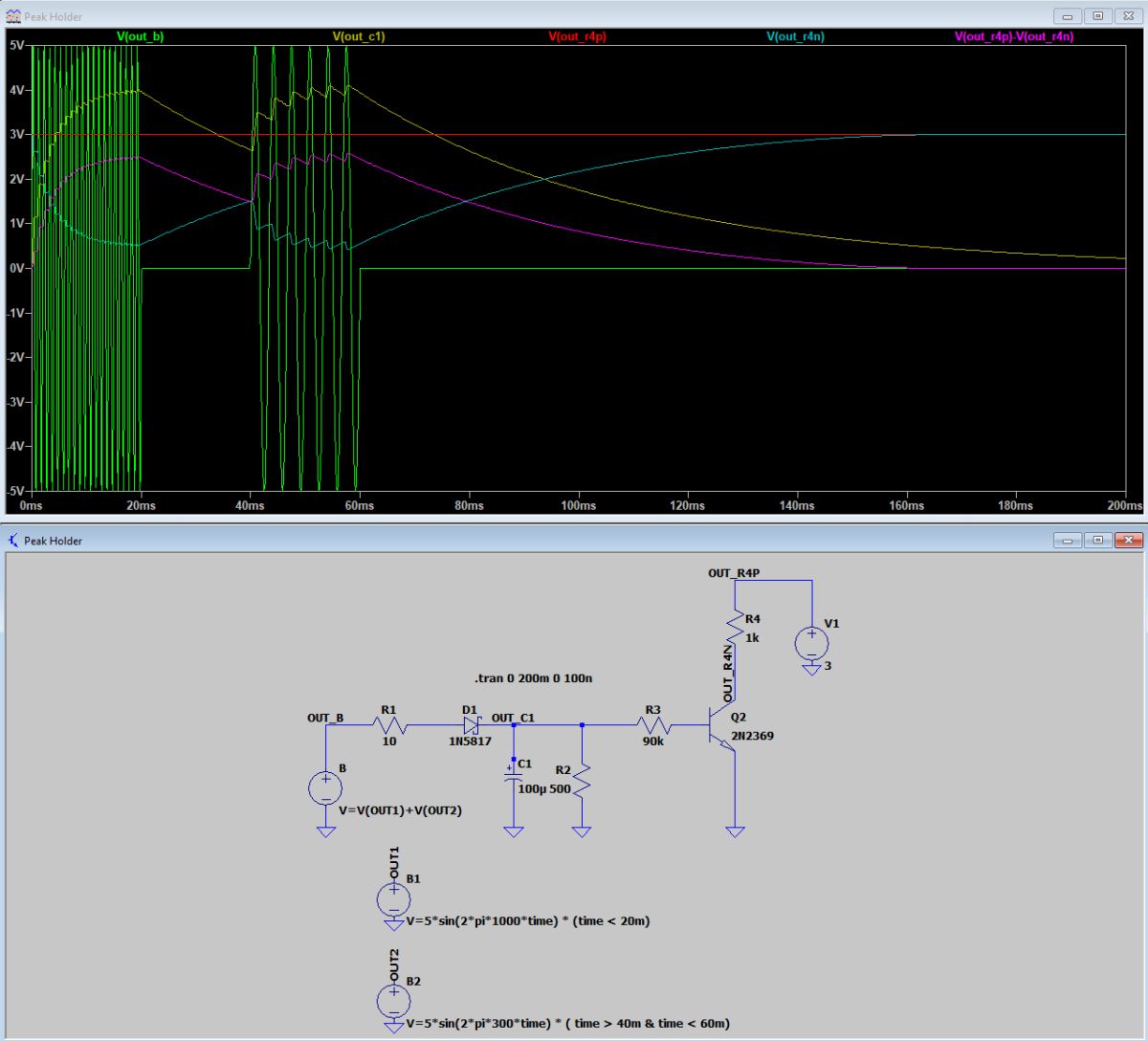Click the 200ms time axis label
Viewport: 1148px width, 1041px height.
click(1124, 506)
